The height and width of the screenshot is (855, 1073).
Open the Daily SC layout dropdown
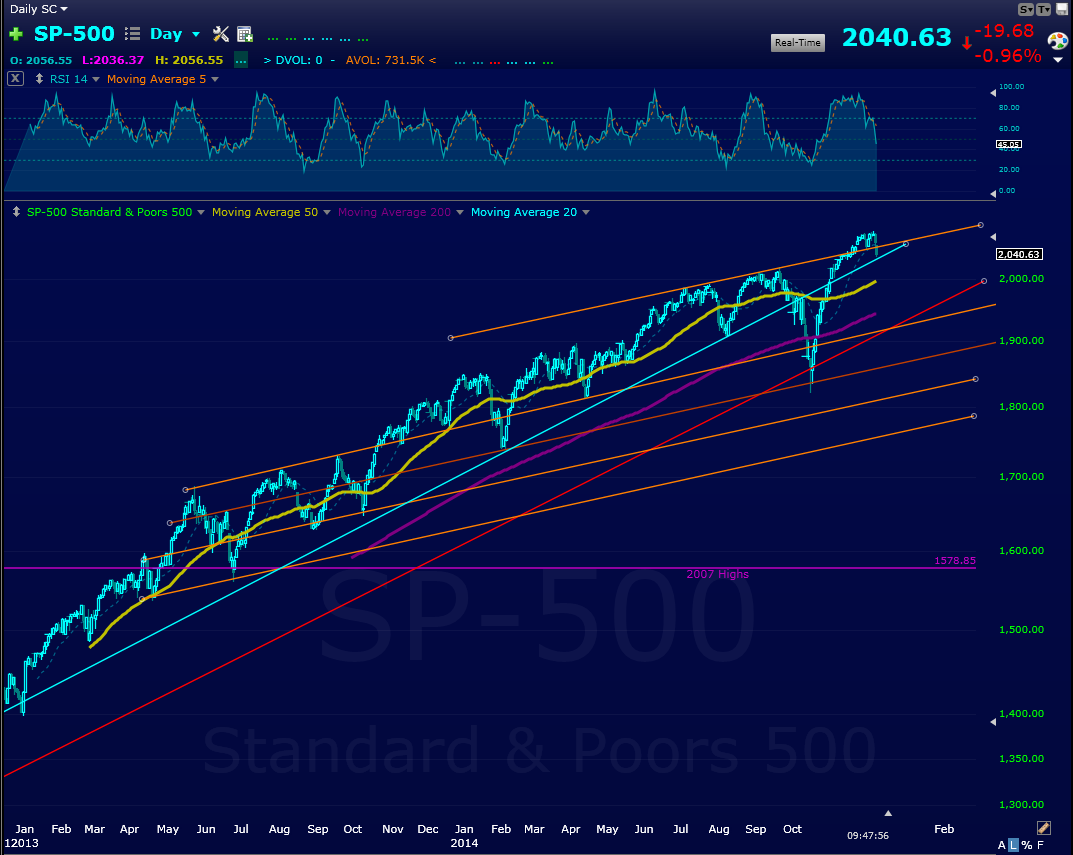39,9
